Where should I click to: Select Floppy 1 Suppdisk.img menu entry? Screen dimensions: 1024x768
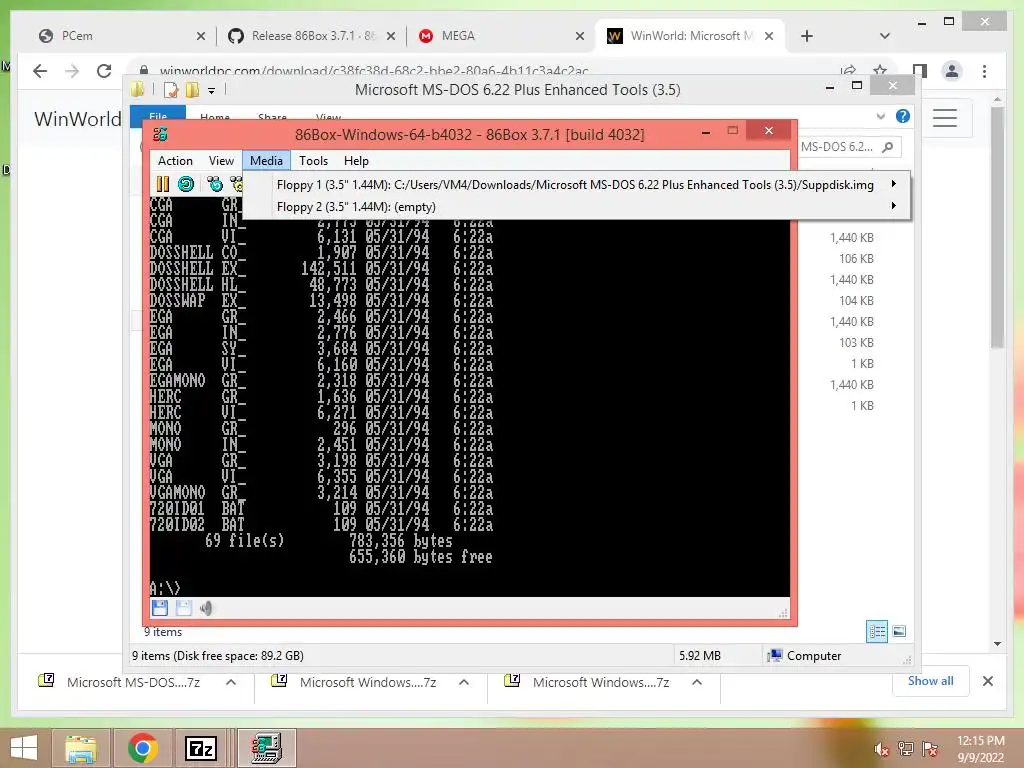click(577, 185)
